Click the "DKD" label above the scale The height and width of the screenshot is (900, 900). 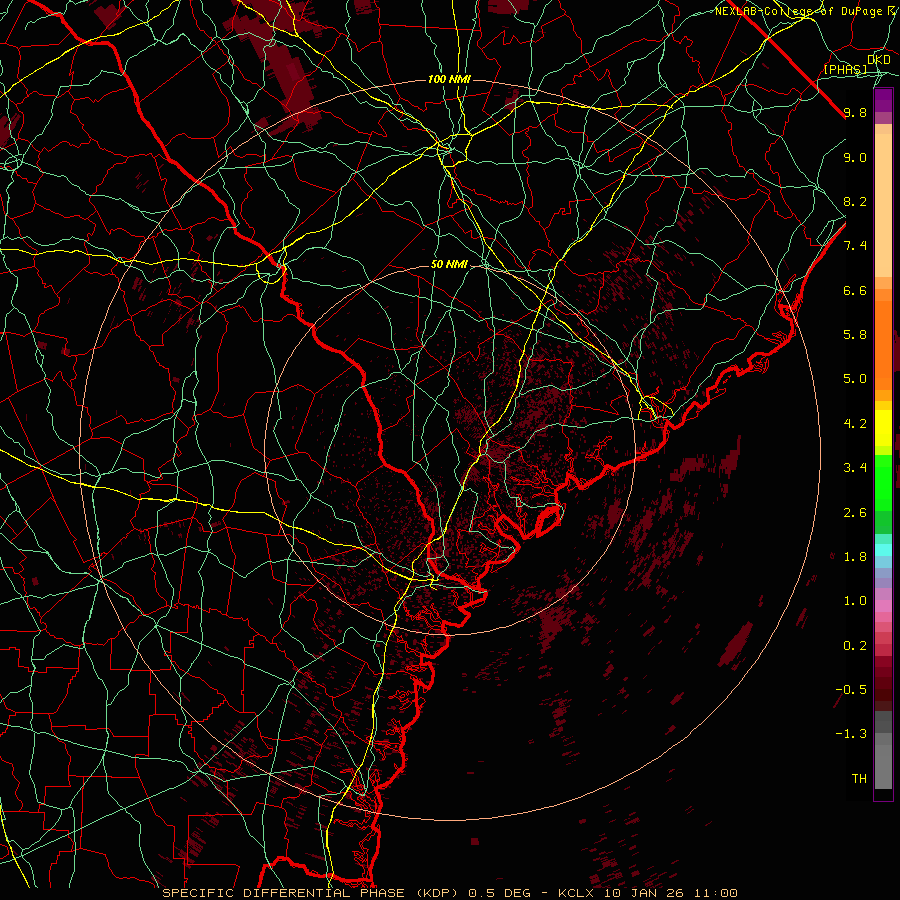[x=879, y=60]
